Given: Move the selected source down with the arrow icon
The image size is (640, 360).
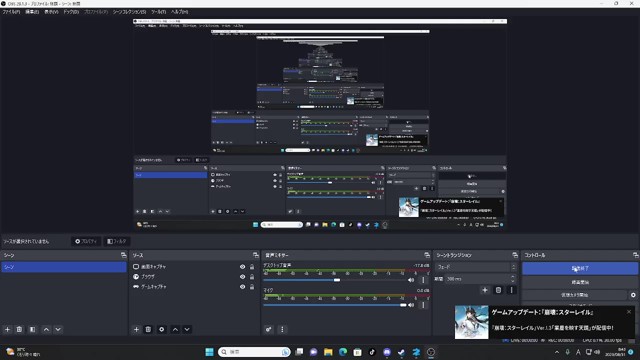Looking at the screenshot, I should (187, 329).
